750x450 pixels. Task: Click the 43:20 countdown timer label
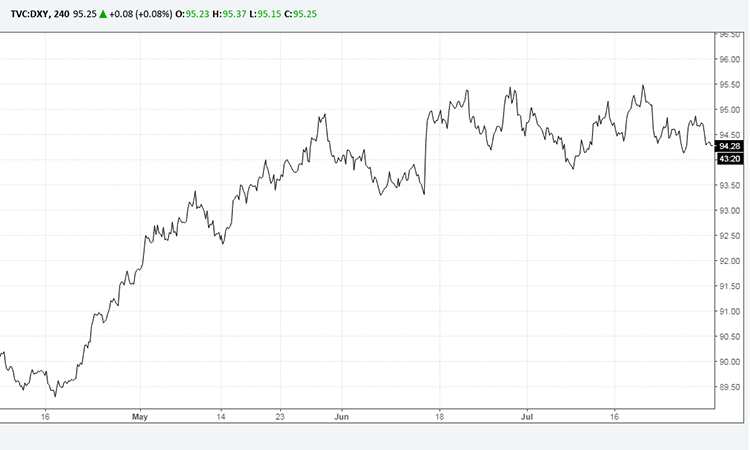(x=729, y=159)
